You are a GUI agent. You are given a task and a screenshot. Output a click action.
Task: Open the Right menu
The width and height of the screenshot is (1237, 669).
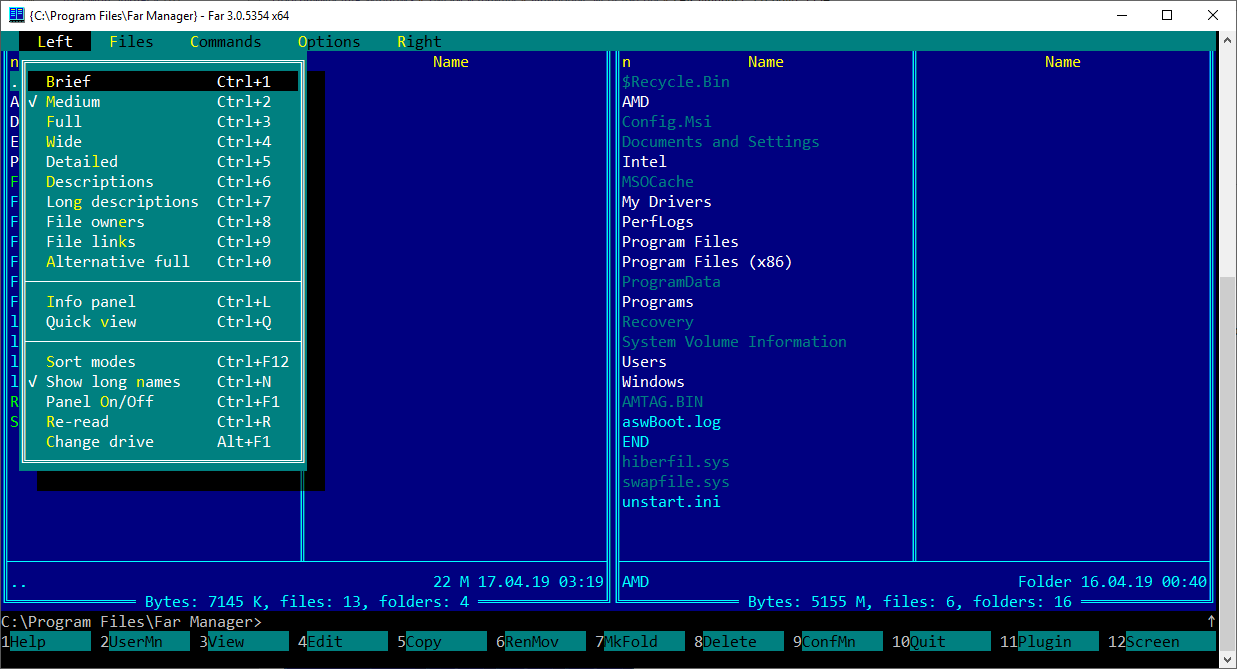point(419,42)
